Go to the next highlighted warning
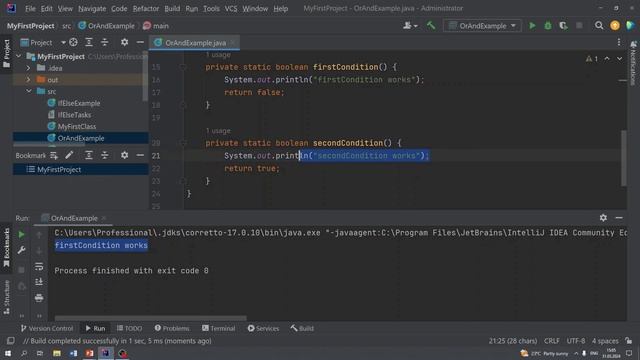The height and width of the screenshot is (360, 640). 620,59
